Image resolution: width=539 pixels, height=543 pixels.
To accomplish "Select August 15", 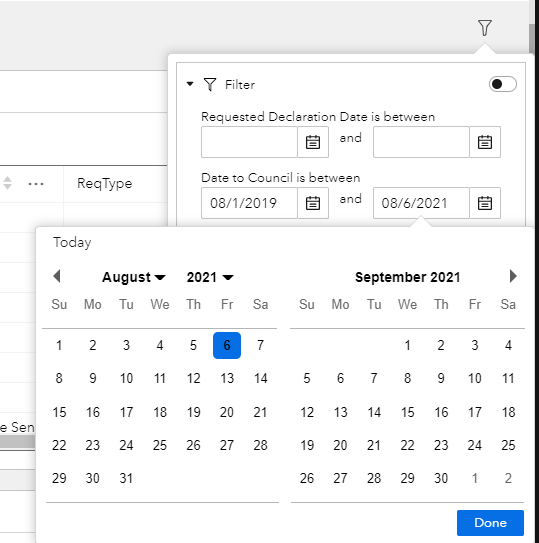I will click(59, 412).
